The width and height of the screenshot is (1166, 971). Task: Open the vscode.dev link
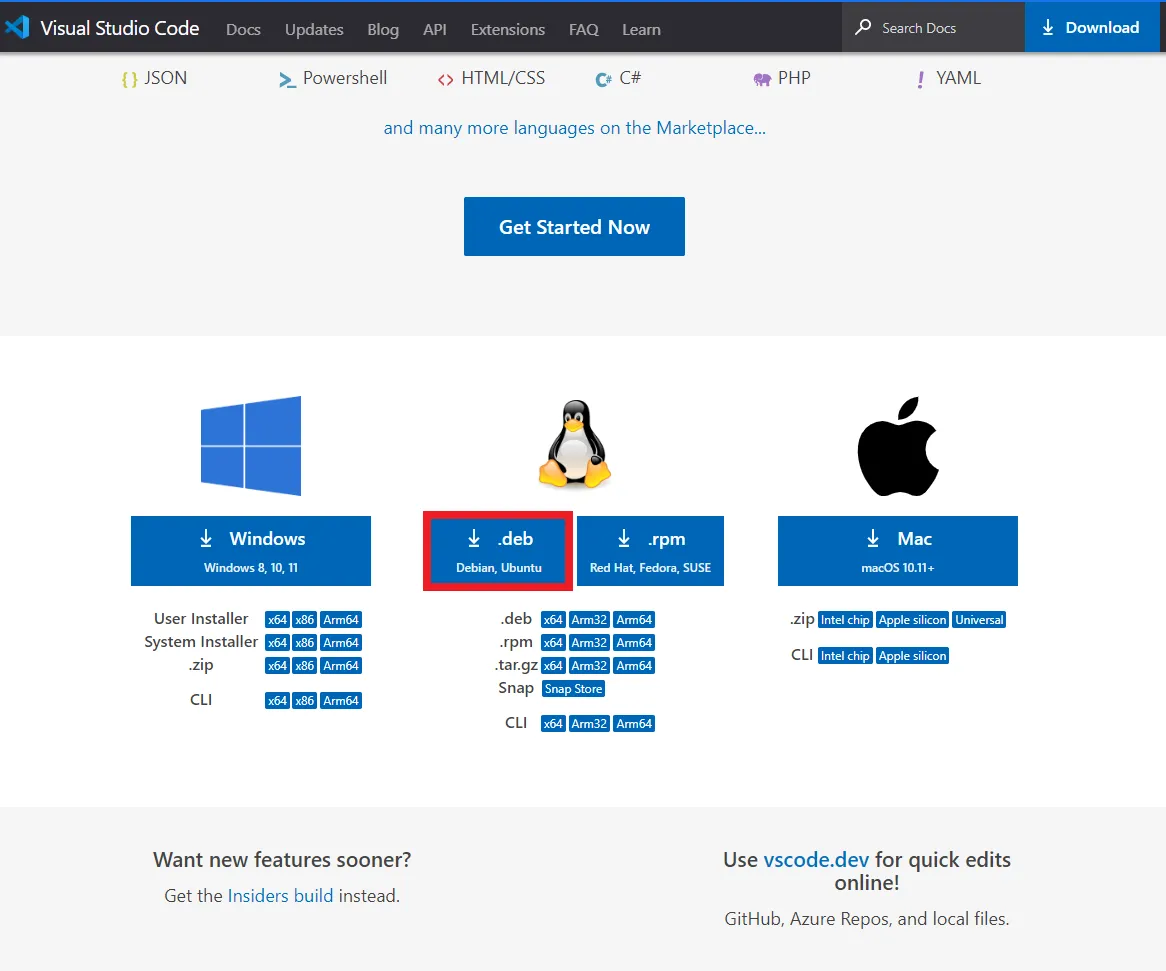pos(816,859)
